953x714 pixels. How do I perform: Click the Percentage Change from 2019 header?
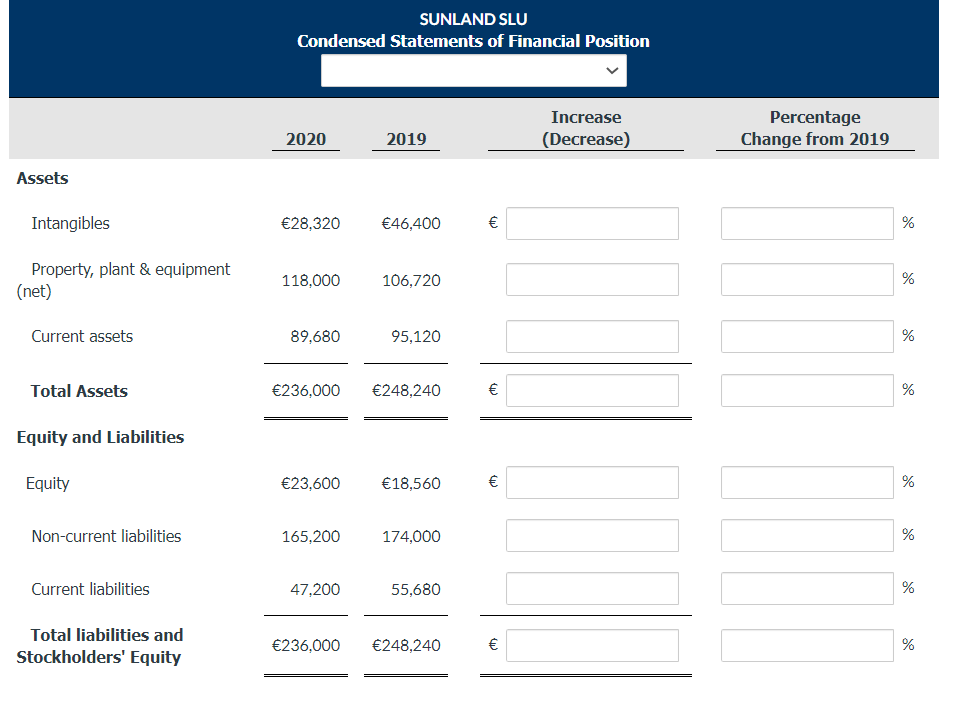(x=815, y=128)
